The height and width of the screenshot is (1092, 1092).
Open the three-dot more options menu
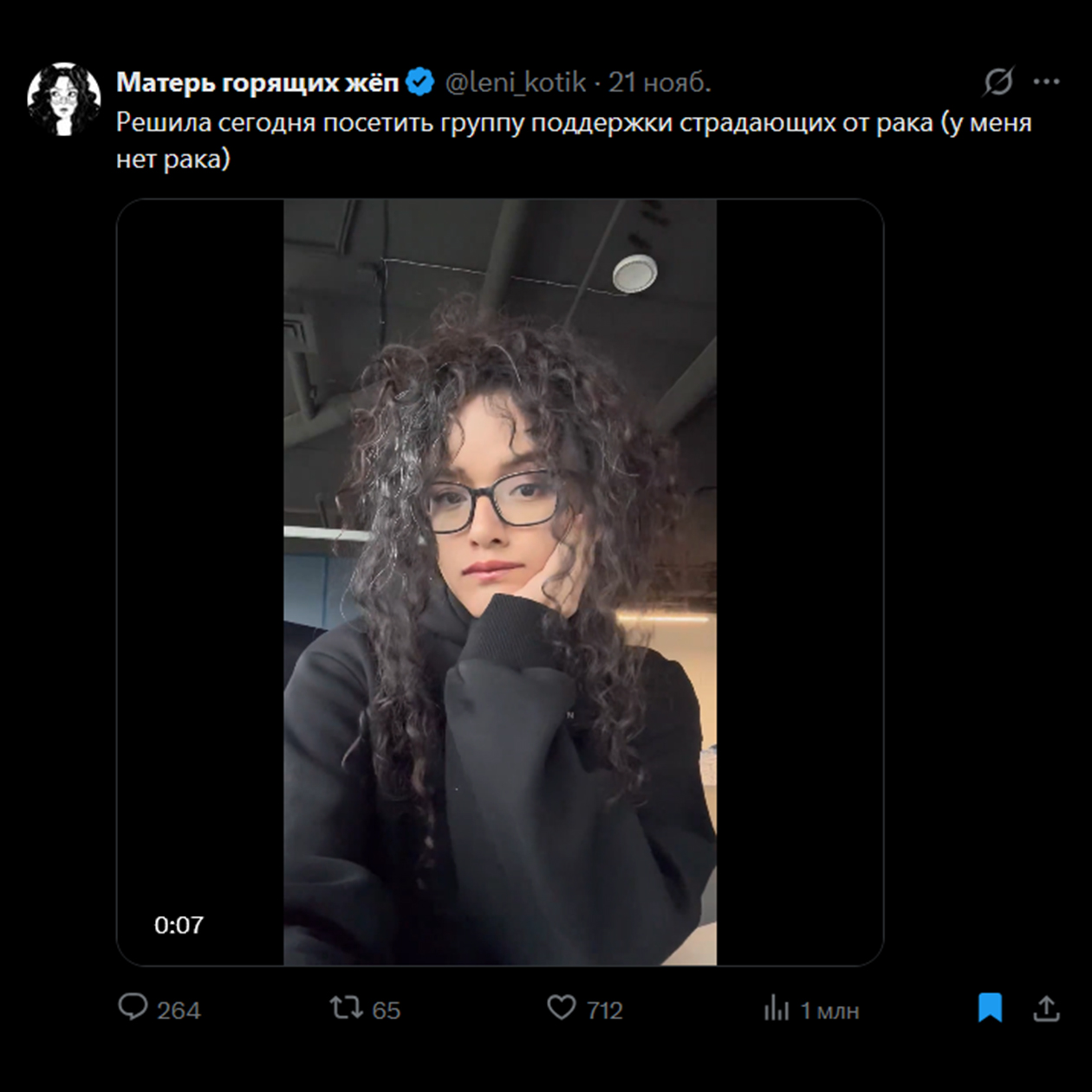tap(1047, 81)
